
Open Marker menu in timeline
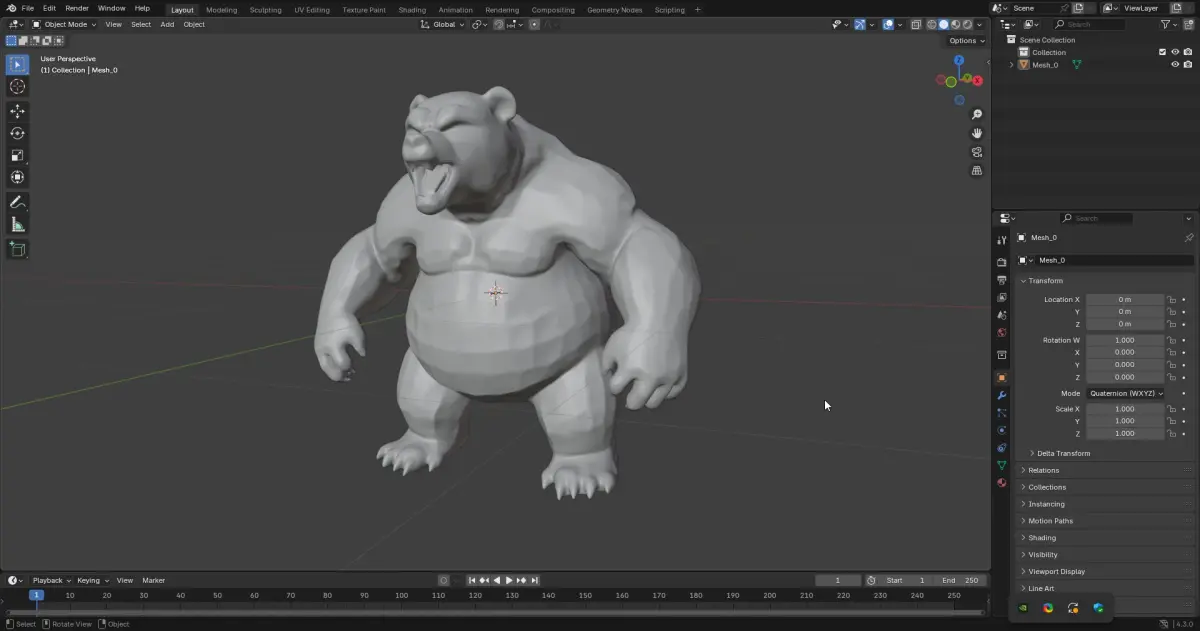(x=153, y=580)
